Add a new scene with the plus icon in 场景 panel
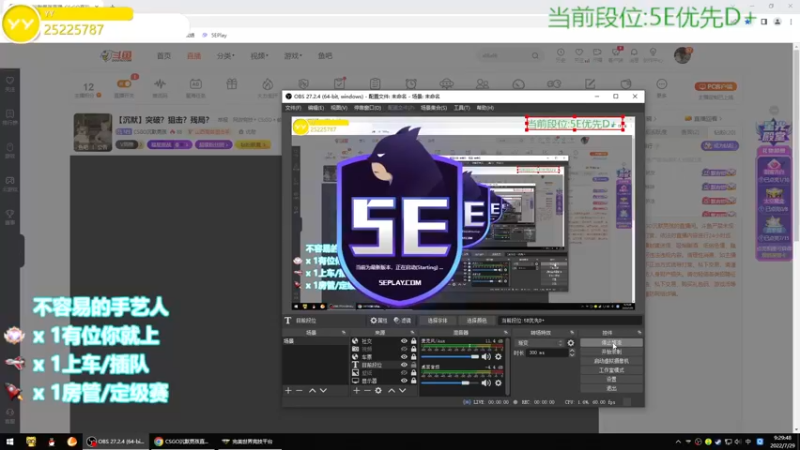The image size is (800, 450). point(288,391)
